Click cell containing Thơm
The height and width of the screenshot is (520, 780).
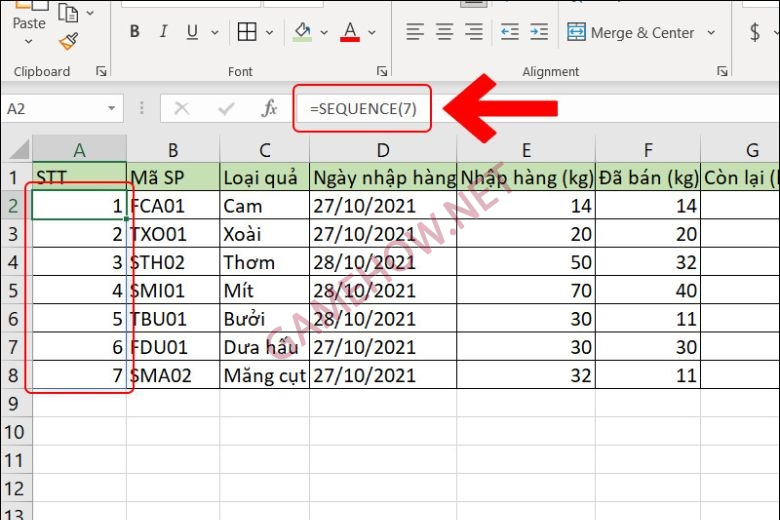pos(265,262)
